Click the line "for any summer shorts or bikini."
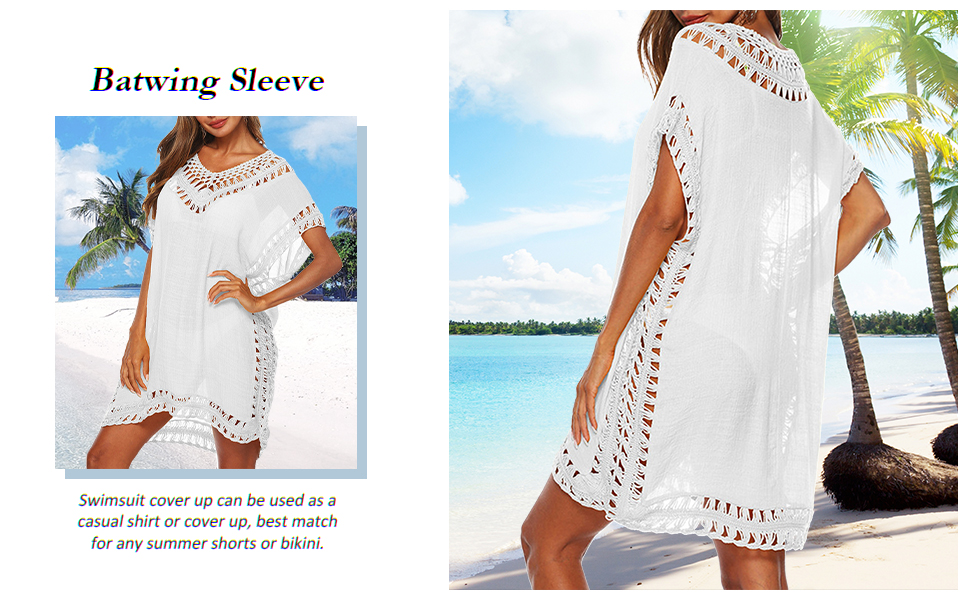Viewport: 970px width, 600px height. pos(207,543)
